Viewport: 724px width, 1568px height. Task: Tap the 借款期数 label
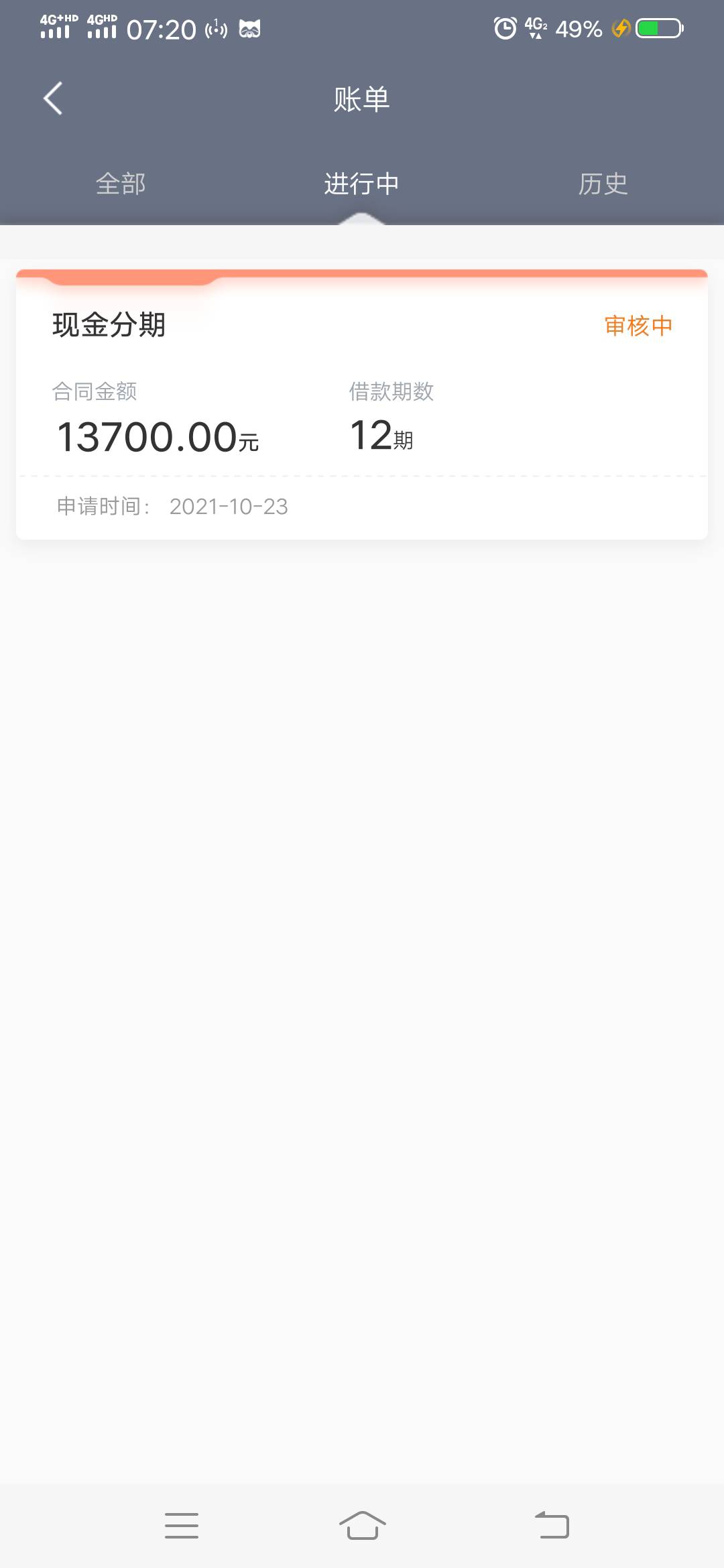coord(391,391)
